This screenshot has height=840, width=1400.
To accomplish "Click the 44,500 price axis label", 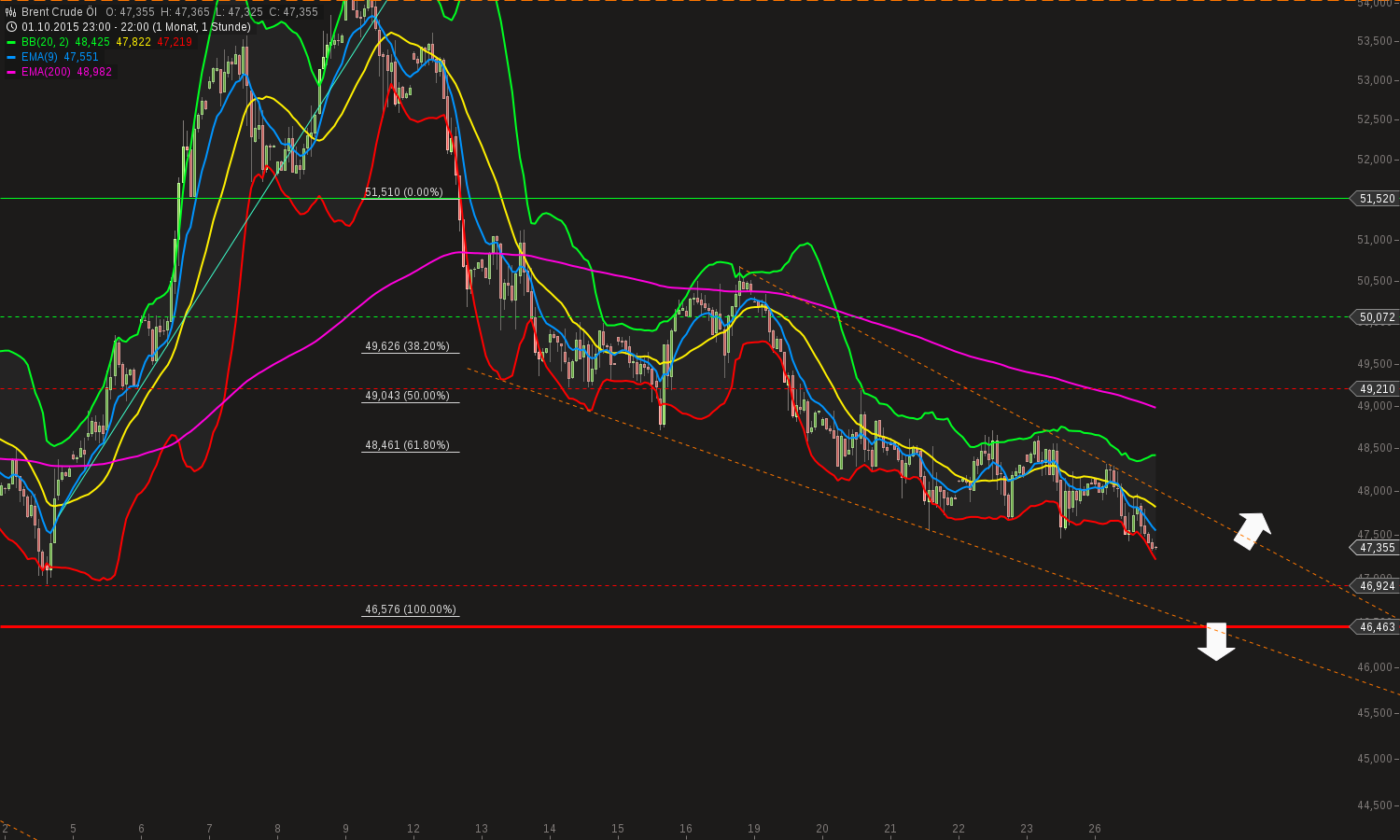I will tap(1375, 805).
